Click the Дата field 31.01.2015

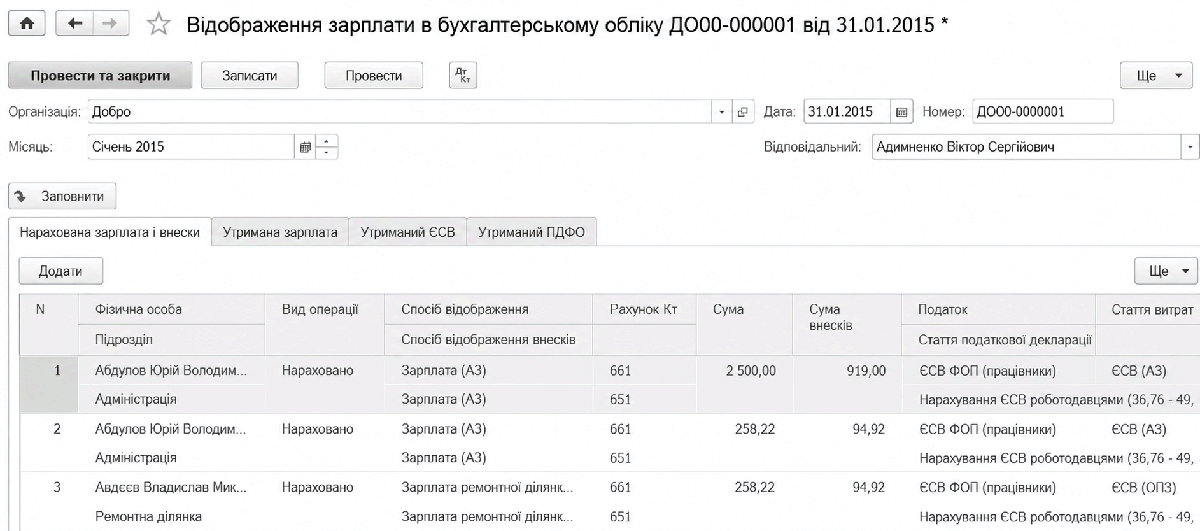846,112
